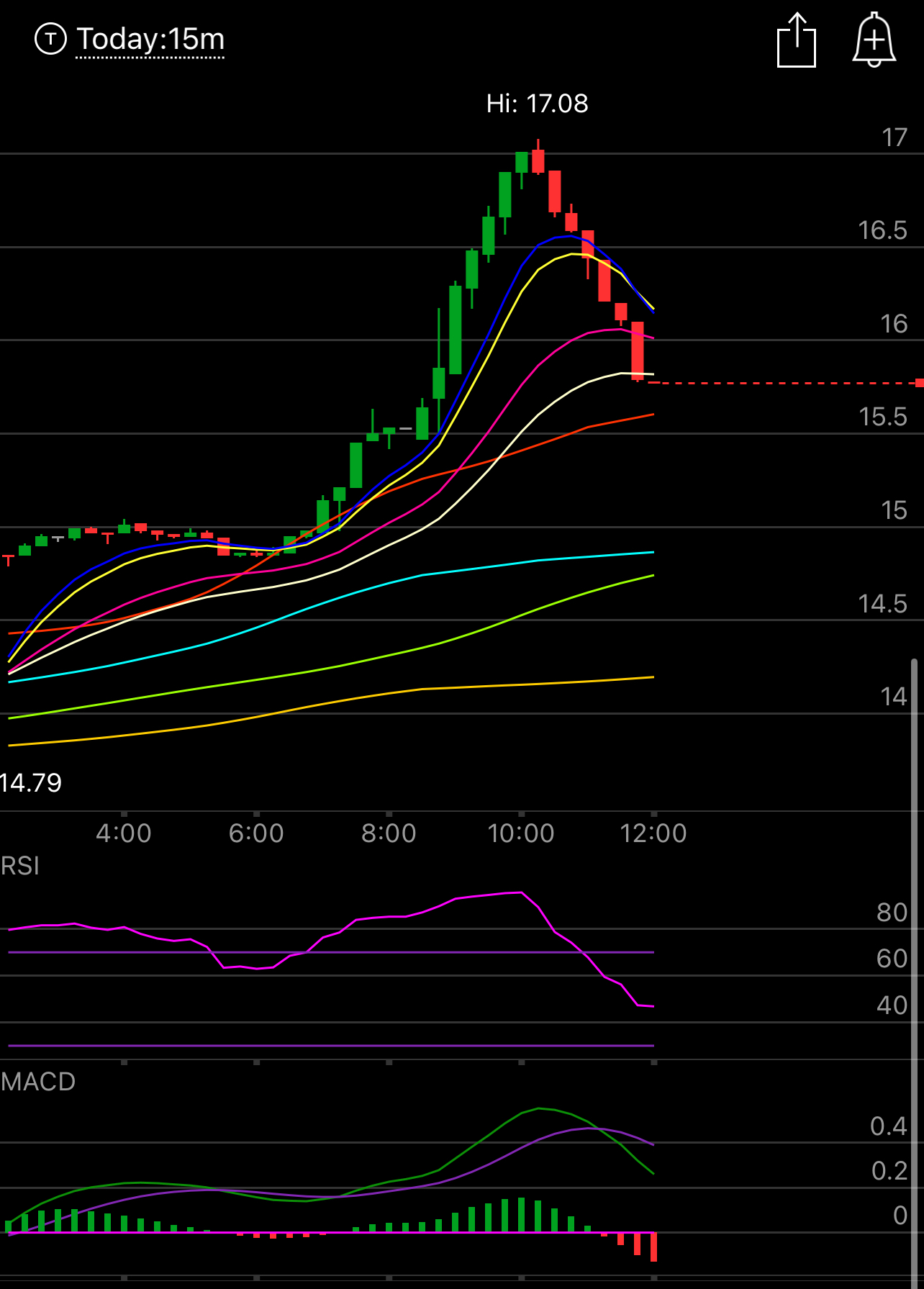The image size is (924, 1289).
Task: Add a price alert with bell icon
Action: 874,40
